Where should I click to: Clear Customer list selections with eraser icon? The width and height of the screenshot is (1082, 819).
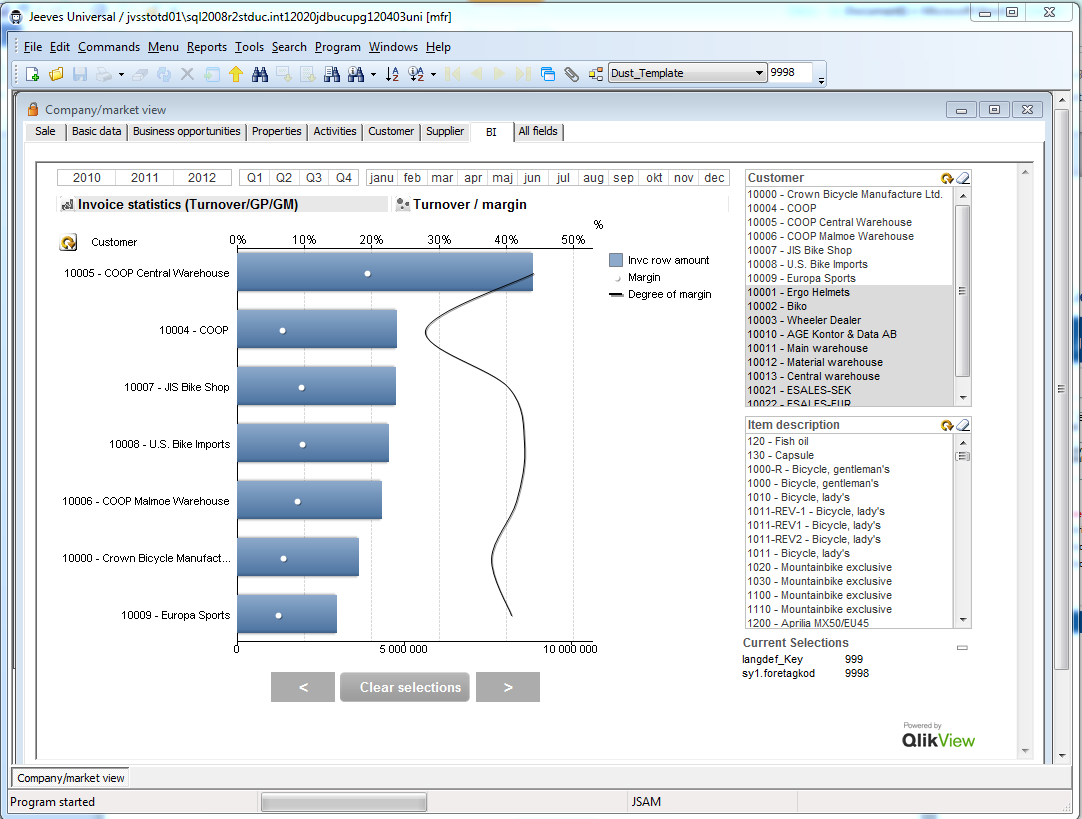tap(963, 178)
